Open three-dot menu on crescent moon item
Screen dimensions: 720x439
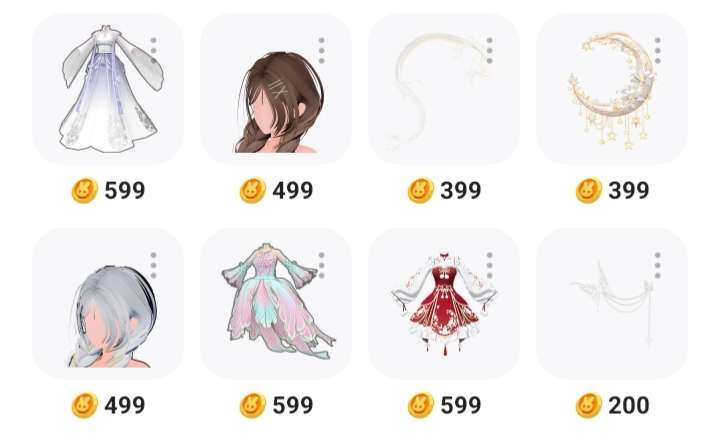(x=658, y=51)
